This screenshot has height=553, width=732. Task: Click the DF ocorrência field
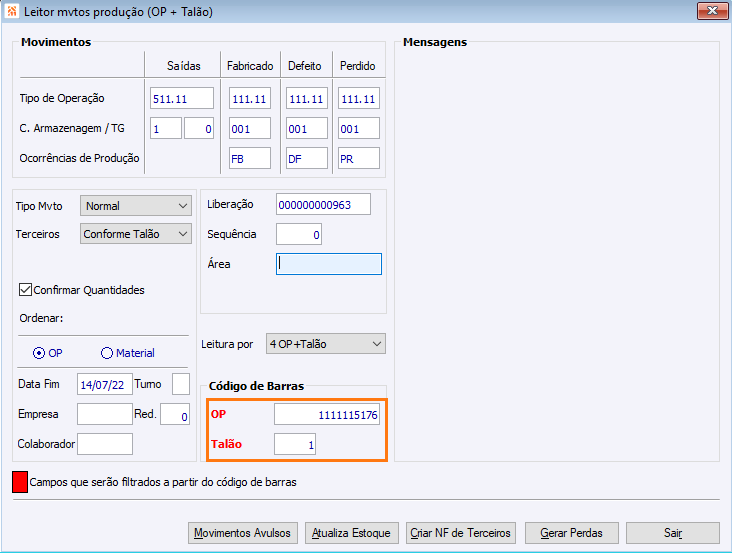[307, 158]
